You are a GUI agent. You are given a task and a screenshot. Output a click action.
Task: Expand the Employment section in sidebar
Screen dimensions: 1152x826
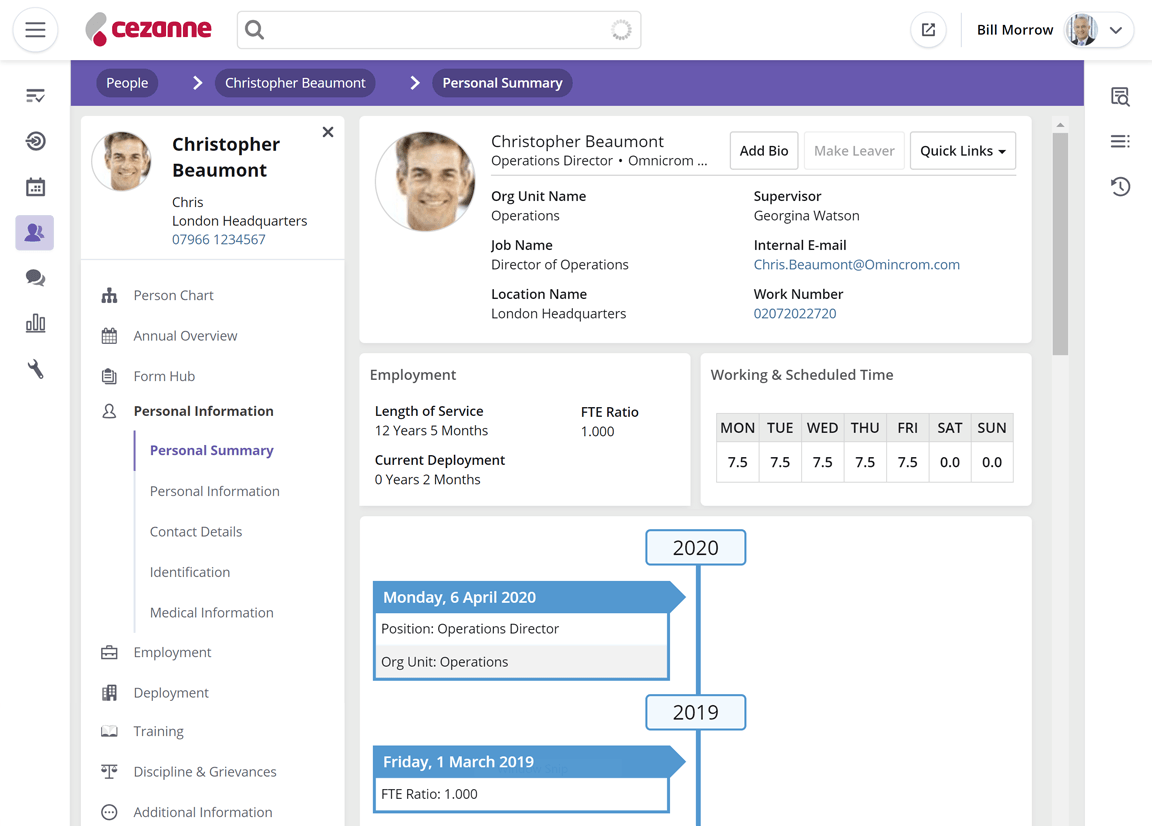pyautogui.click(x=172, y=652)
